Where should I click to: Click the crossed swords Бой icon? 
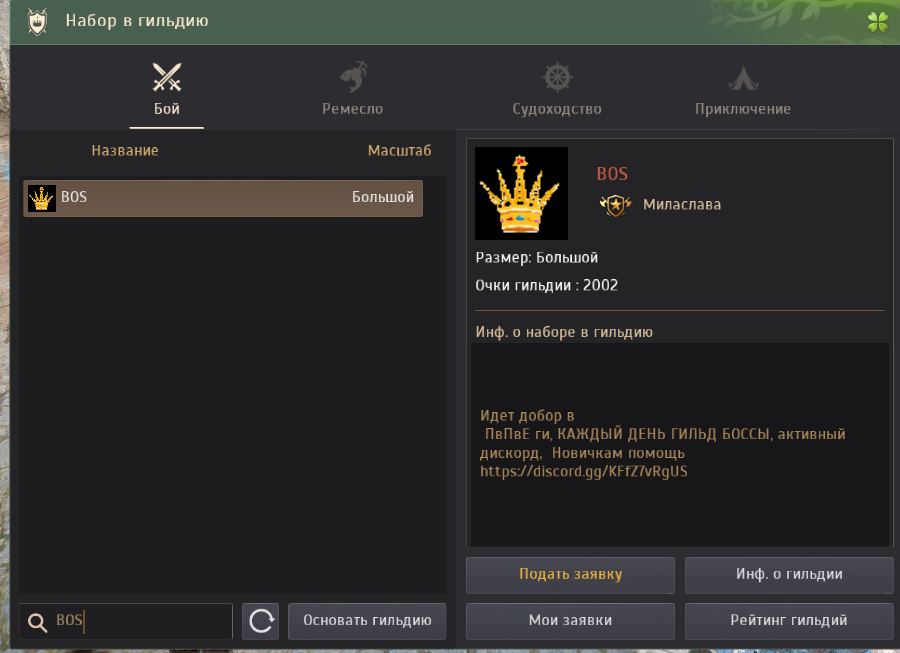point(166,77)
